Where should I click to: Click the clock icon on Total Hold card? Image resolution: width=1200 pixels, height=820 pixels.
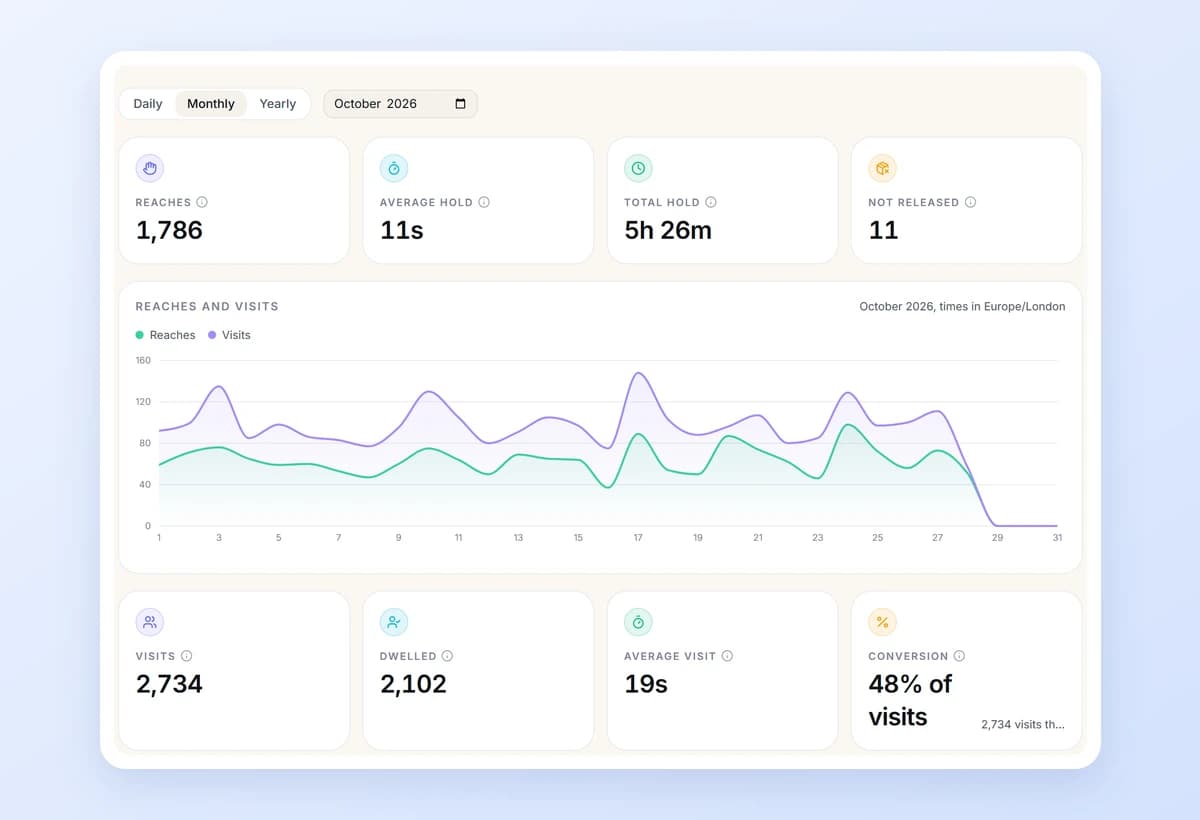(638, 168)
